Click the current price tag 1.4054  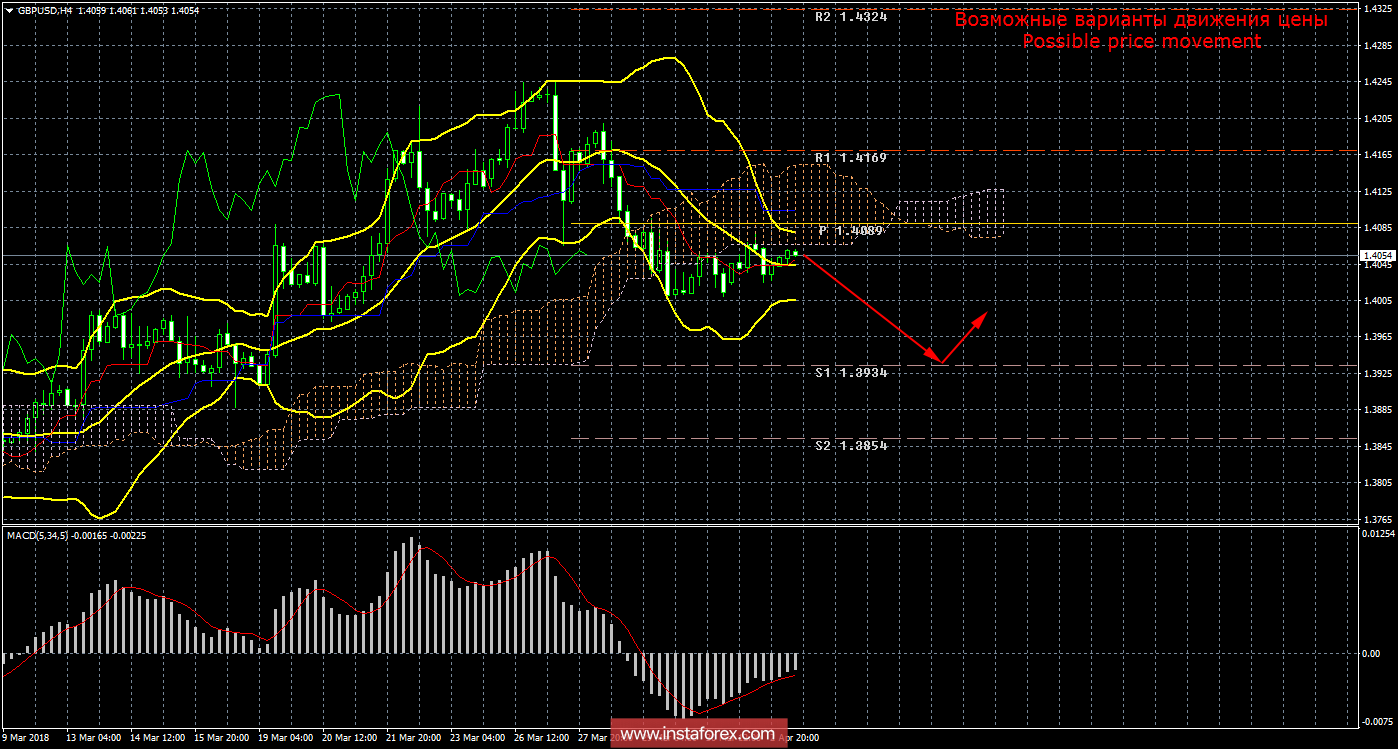(x=1376, y=256)
